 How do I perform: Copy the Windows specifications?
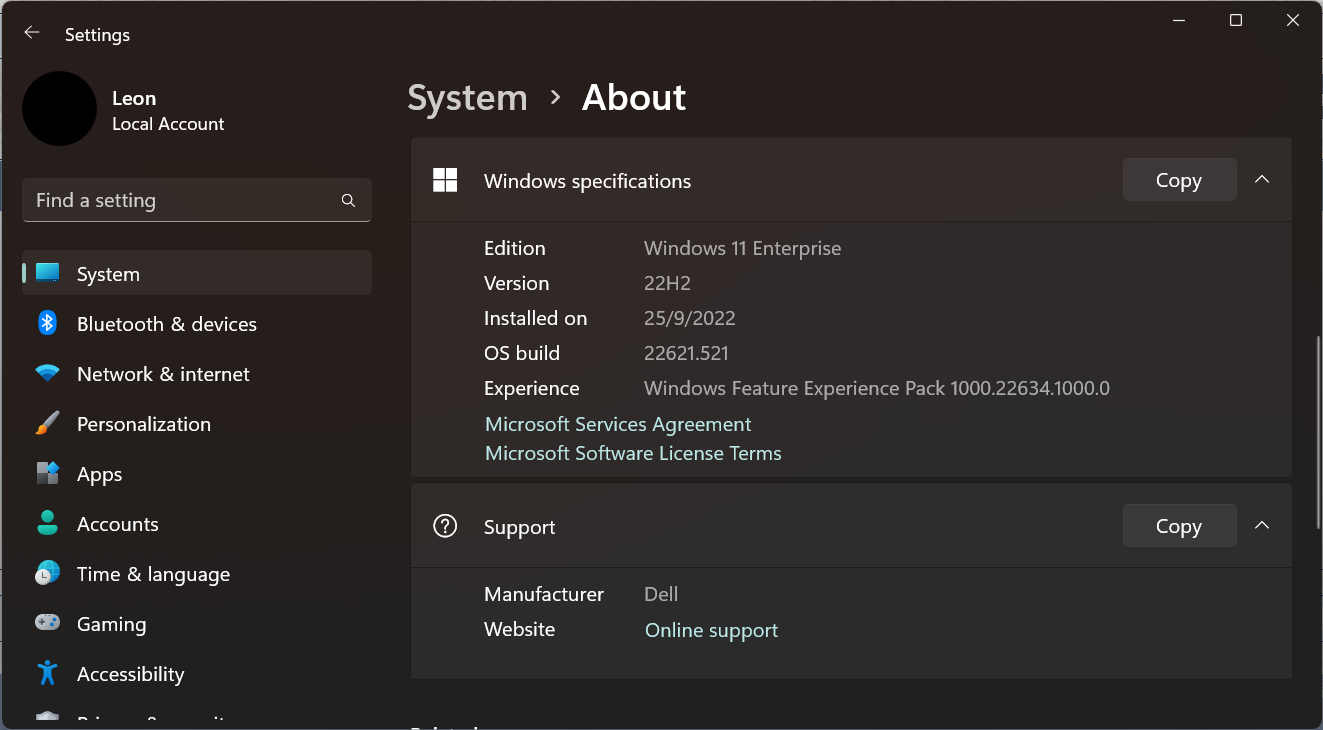(1179, 180)
